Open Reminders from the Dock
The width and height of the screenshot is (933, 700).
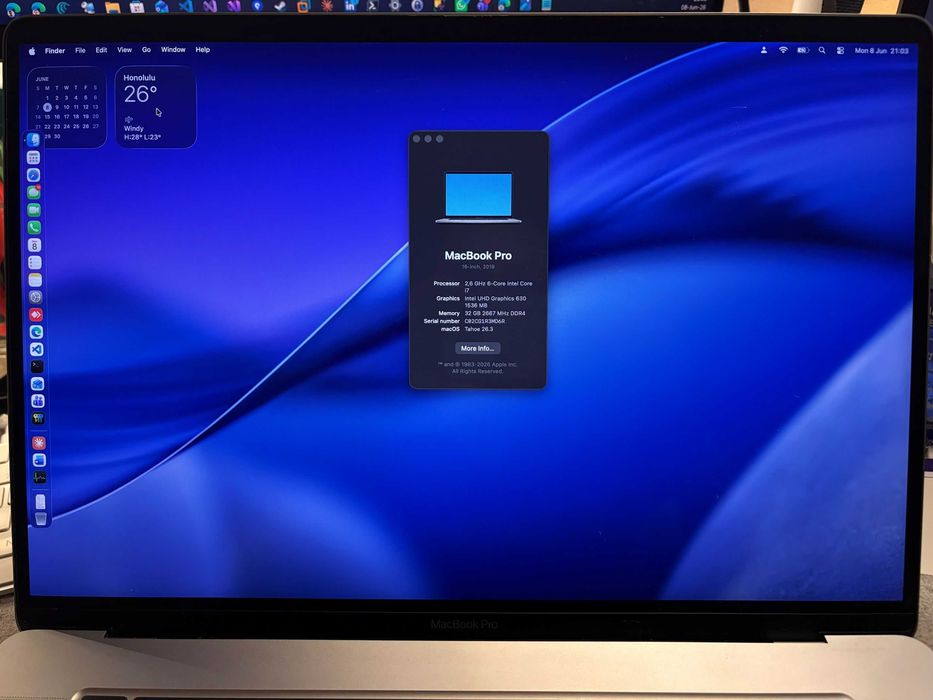(35, 262)
